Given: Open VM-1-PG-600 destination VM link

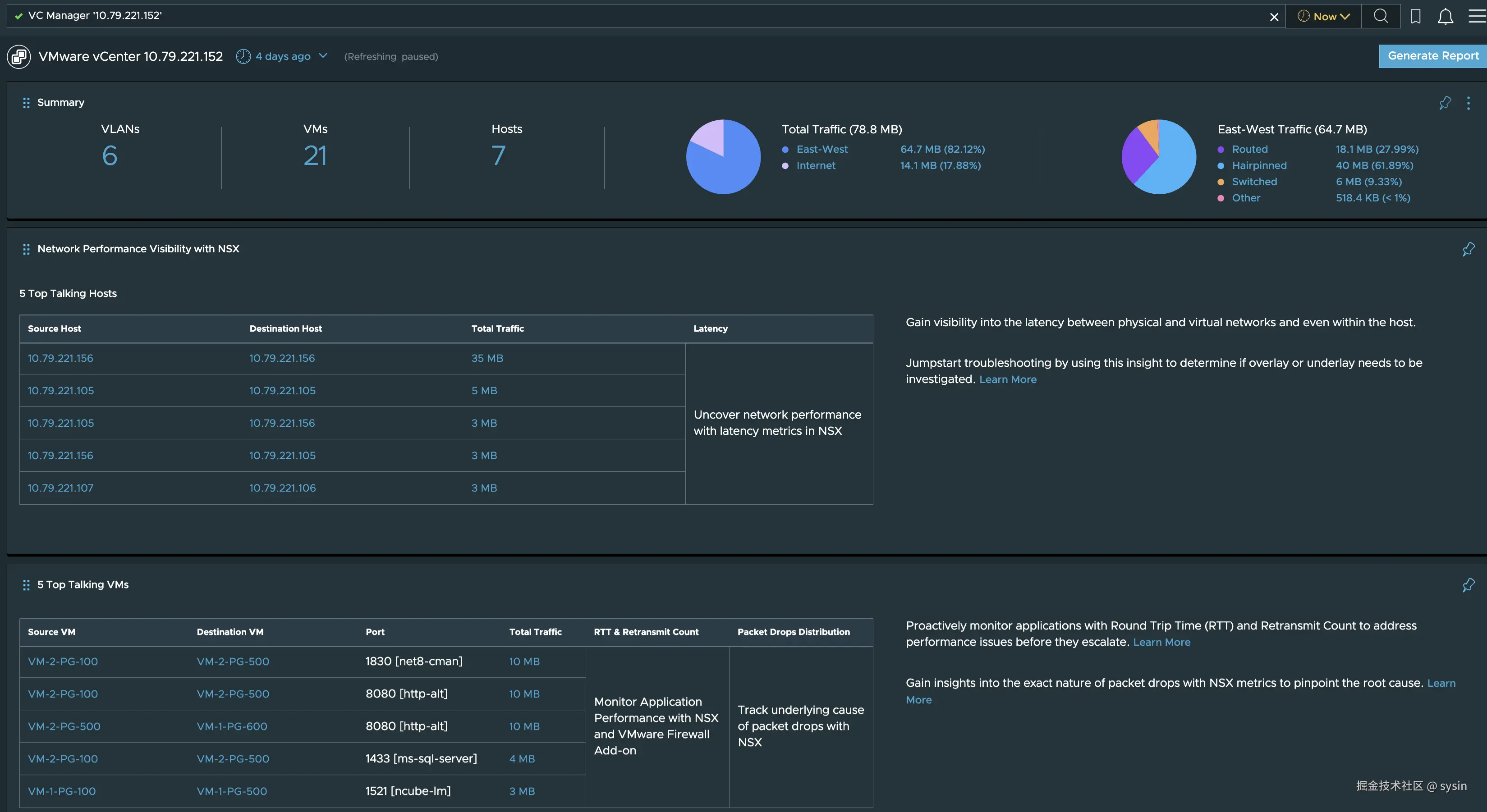Looking at the screenshot, I should click(231, 726).
